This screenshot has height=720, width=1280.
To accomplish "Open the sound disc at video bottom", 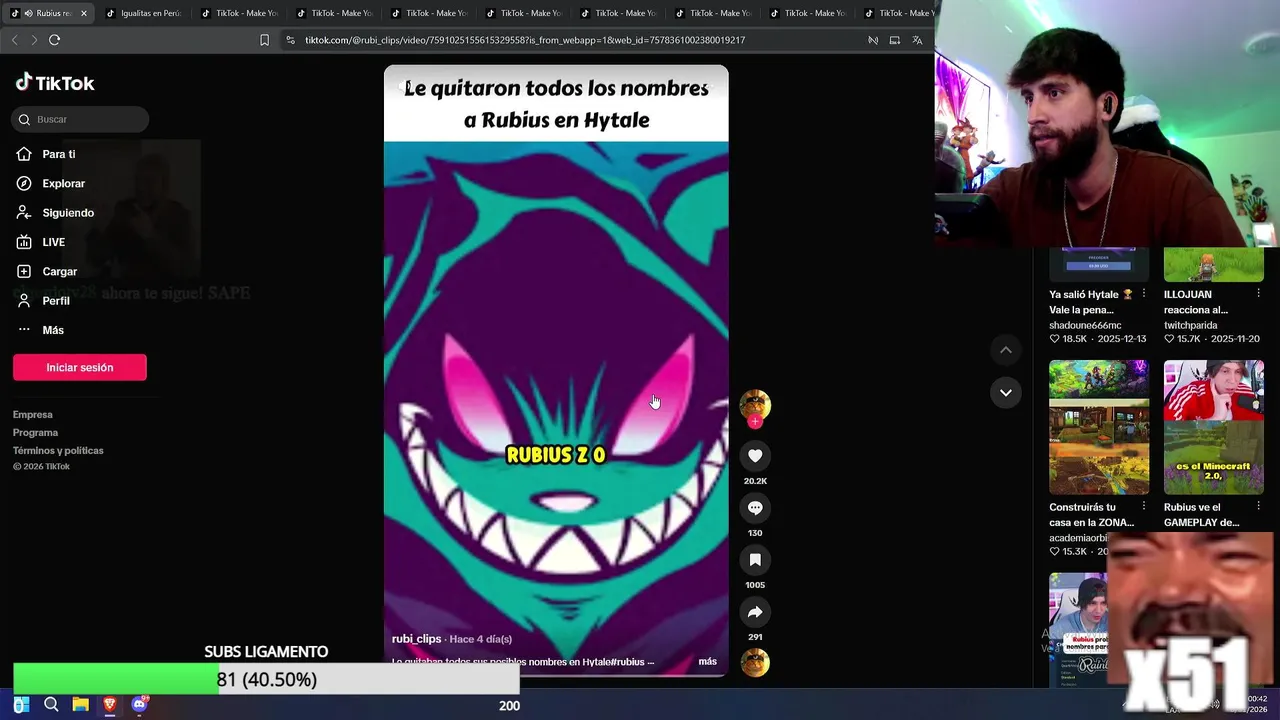I will pyautogui.click(x=755, y=662).
